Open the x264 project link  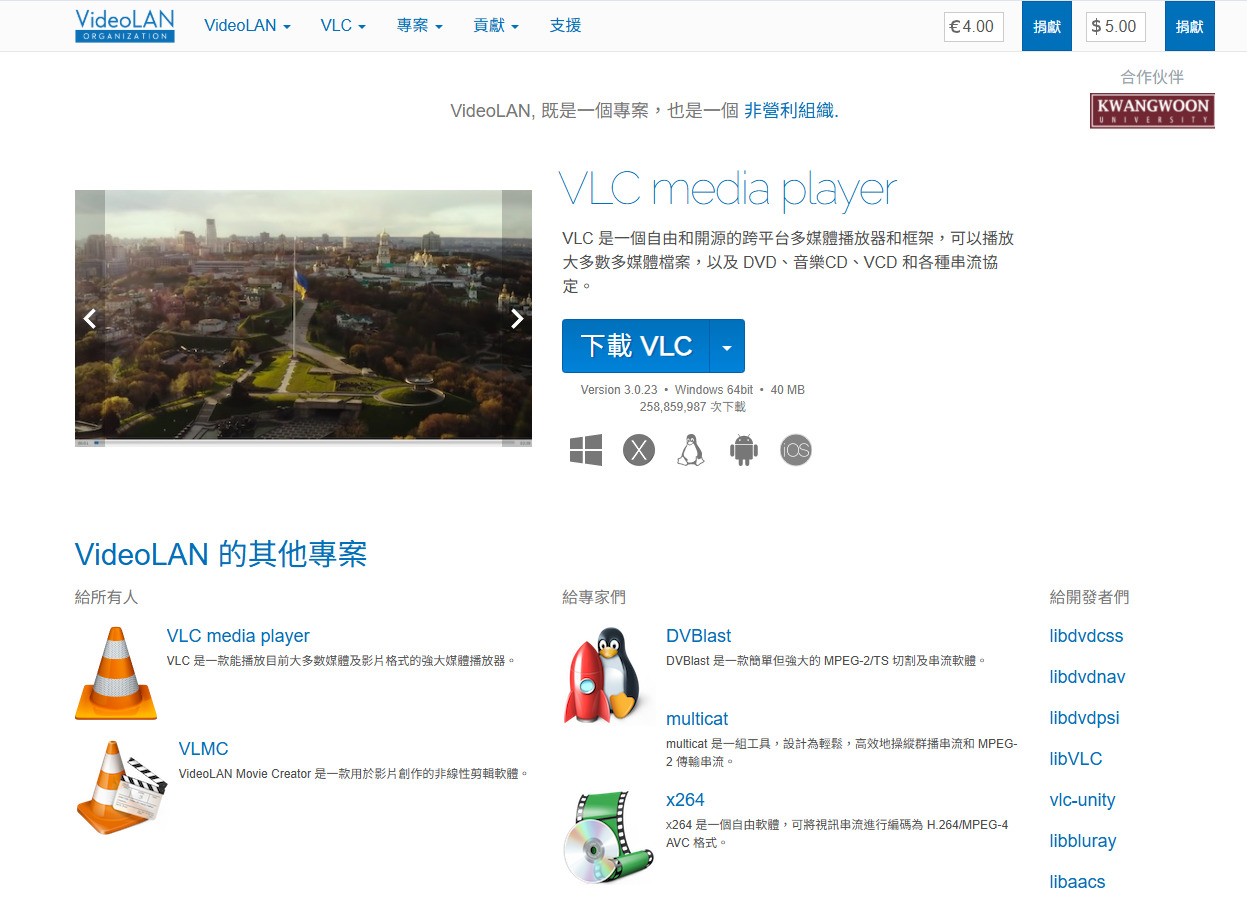[x=685, y=800]
